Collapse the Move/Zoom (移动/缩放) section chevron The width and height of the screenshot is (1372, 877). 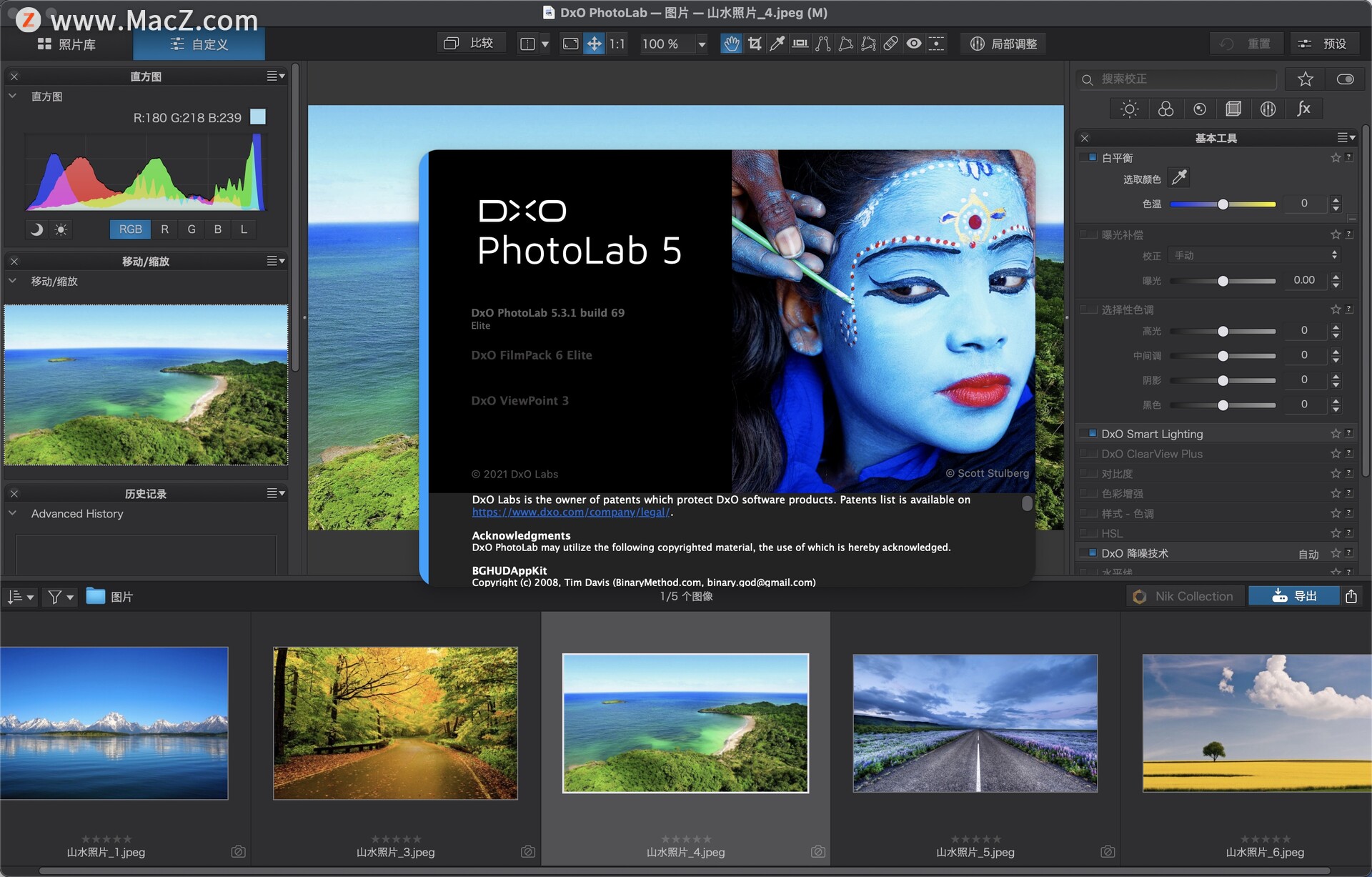coord(13,281)
